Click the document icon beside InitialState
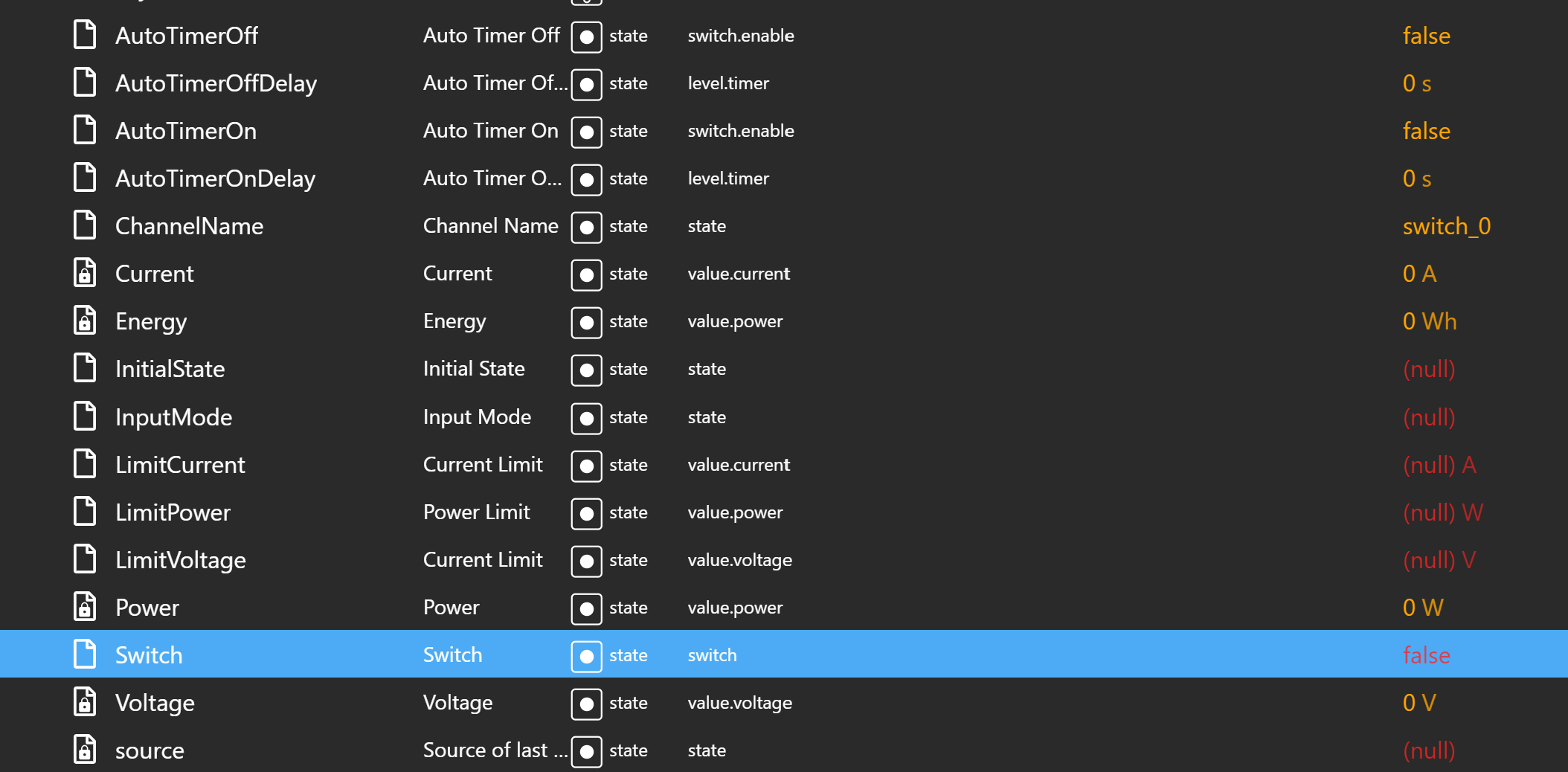 pyautogui.click(x=84, y=368)
